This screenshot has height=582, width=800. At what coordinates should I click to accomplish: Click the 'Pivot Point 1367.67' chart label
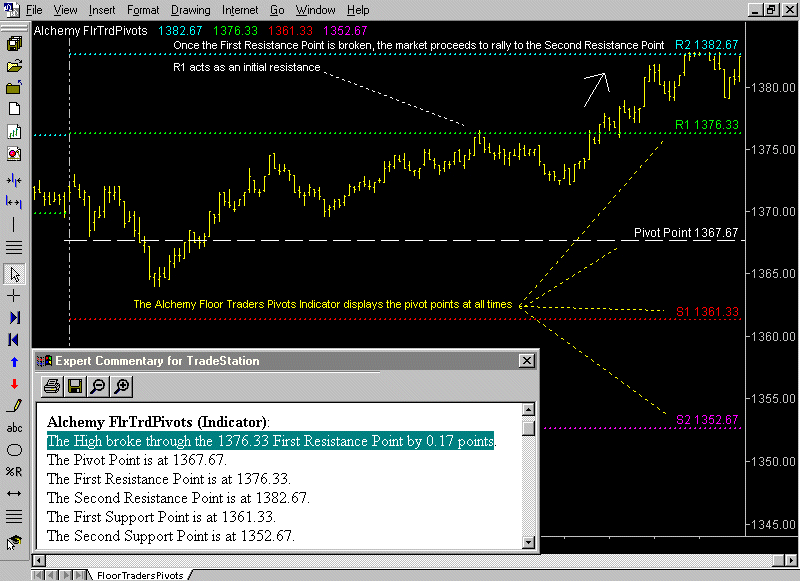(x=686, y=233)
